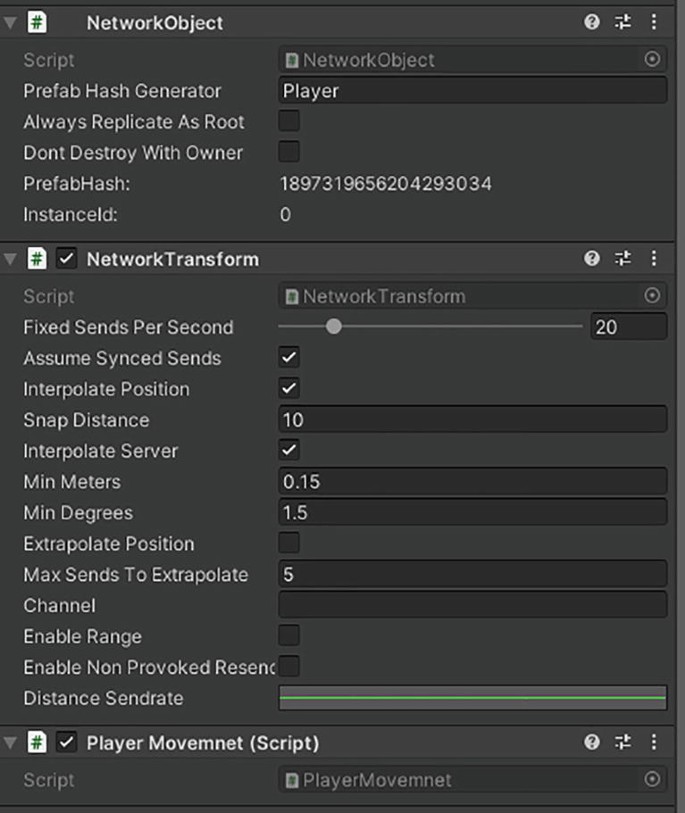This screenshot has width=685, height=813.
Task: Open Player Movemnet preset sliders icon
Action: click(x=623, y=742)
